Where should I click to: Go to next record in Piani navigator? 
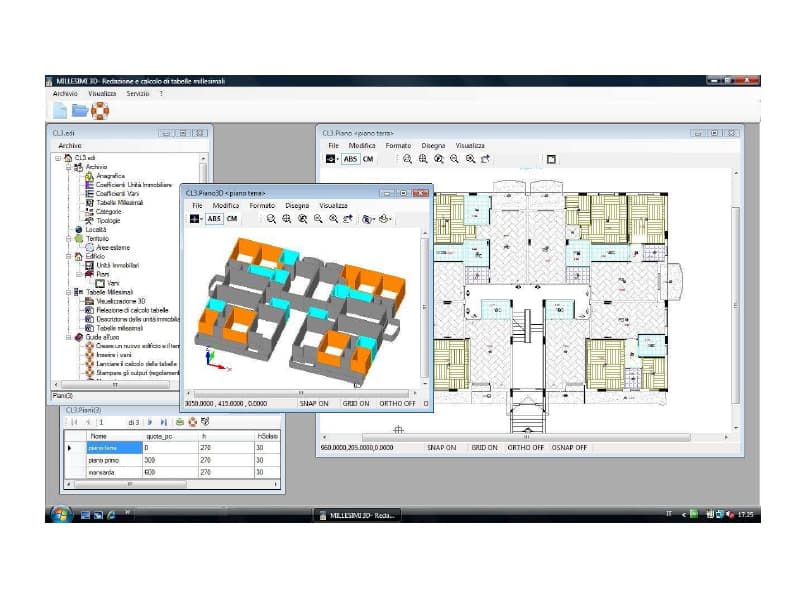(x=150, y=422)
